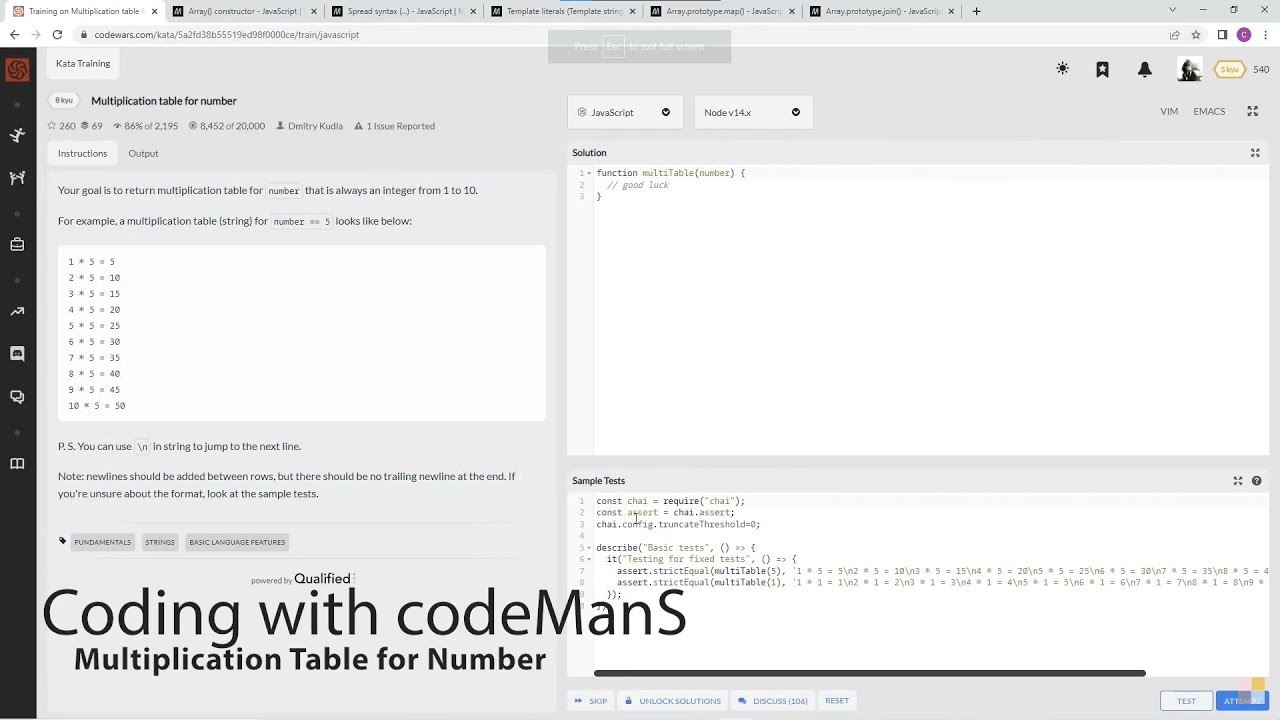Reload the current page

tap(57, 34)
